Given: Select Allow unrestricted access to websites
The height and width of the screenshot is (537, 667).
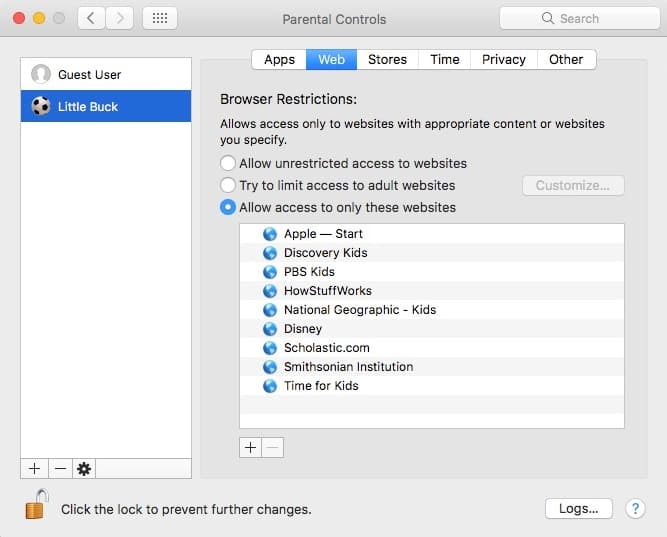Looking at the screenshot, I should (x=228, y=163).
